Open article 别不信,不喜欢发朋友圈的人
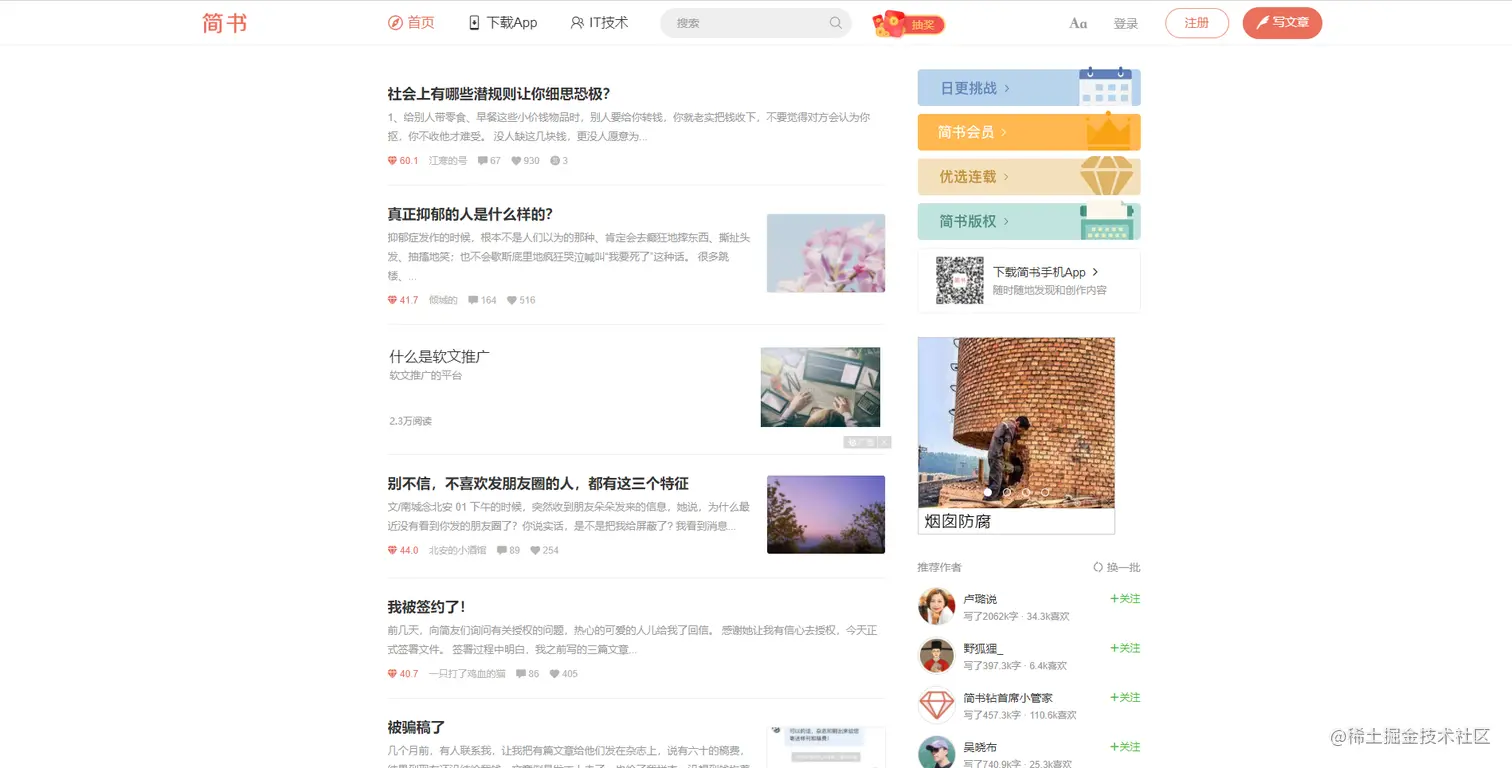 [538, 483]
